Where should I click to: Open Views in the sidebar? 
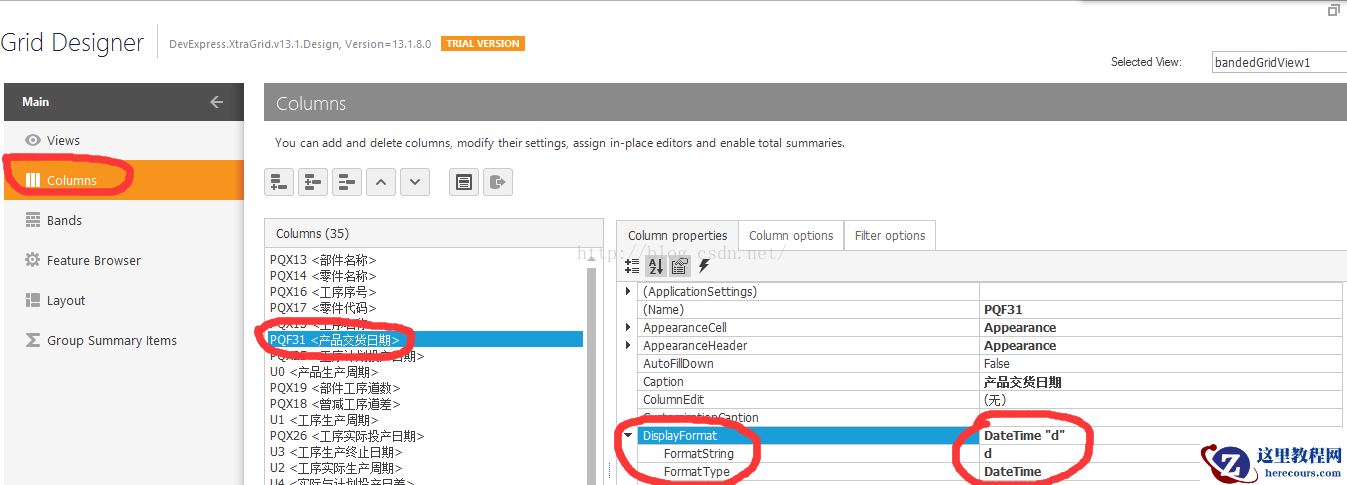[x=63, y=141]
